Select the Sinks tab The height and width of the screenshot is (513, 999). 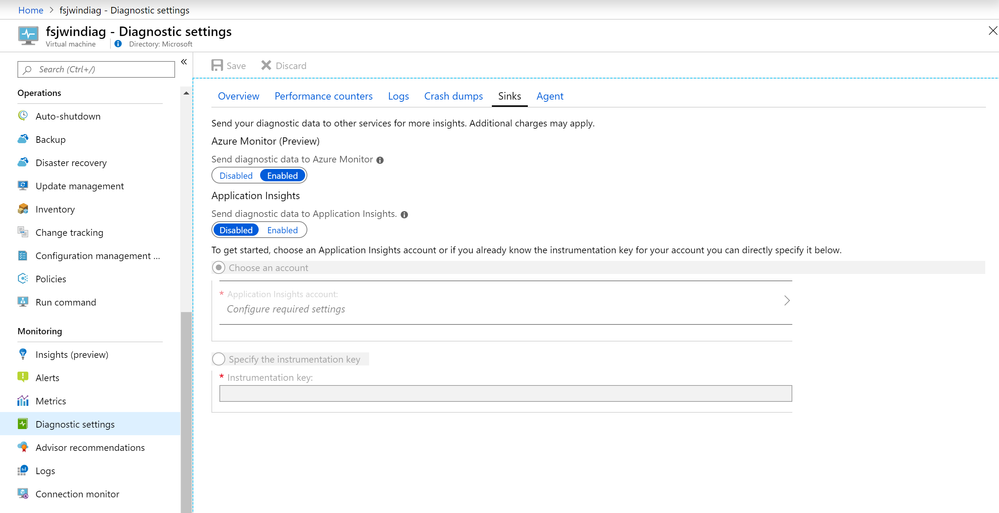click(510, 96)
